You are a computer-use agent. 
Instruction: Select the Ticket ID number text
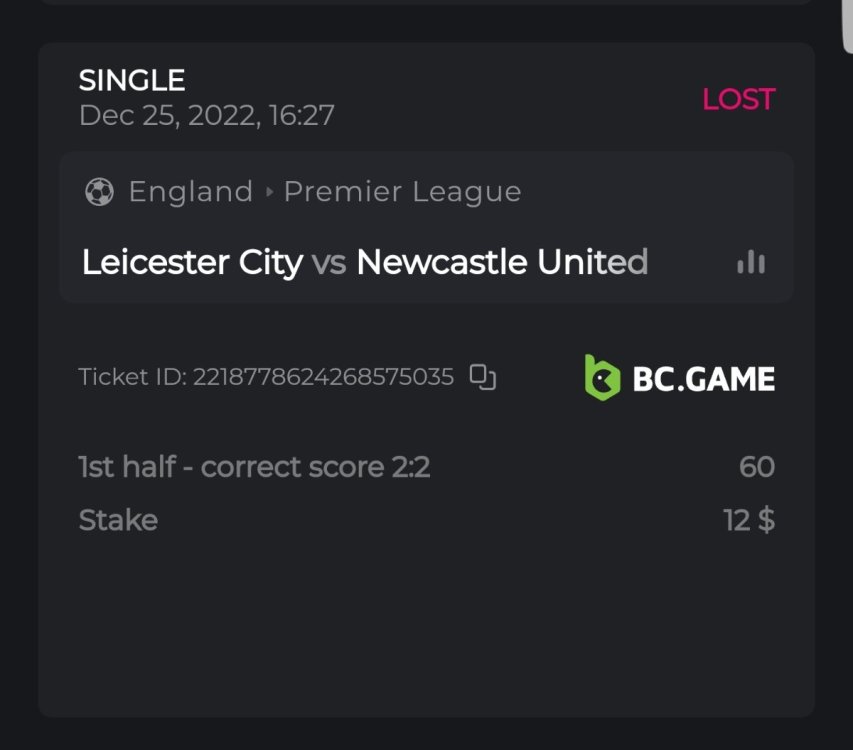click(331, 377)
